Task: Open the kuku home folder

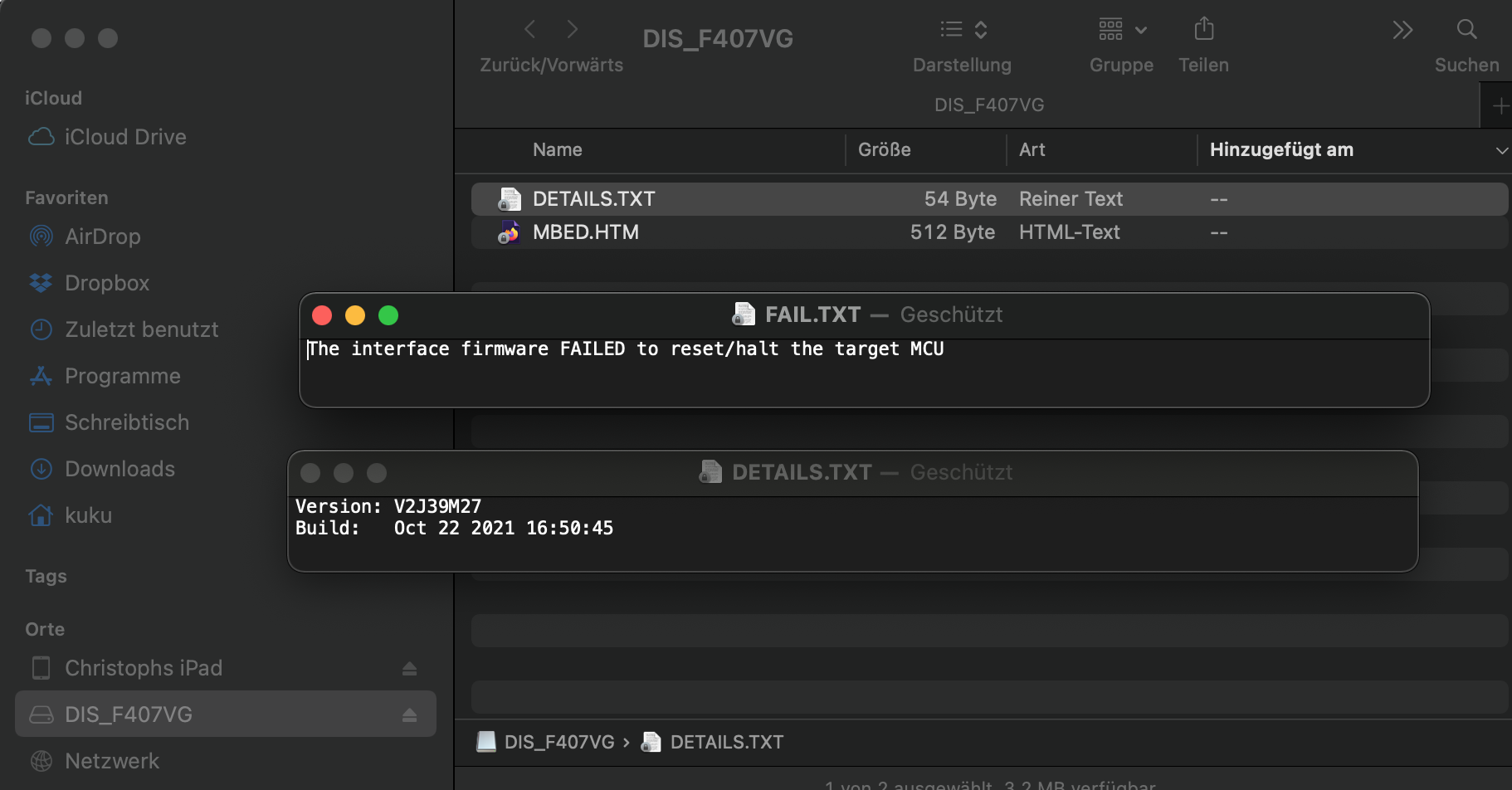Action: (x=88, y=515)
